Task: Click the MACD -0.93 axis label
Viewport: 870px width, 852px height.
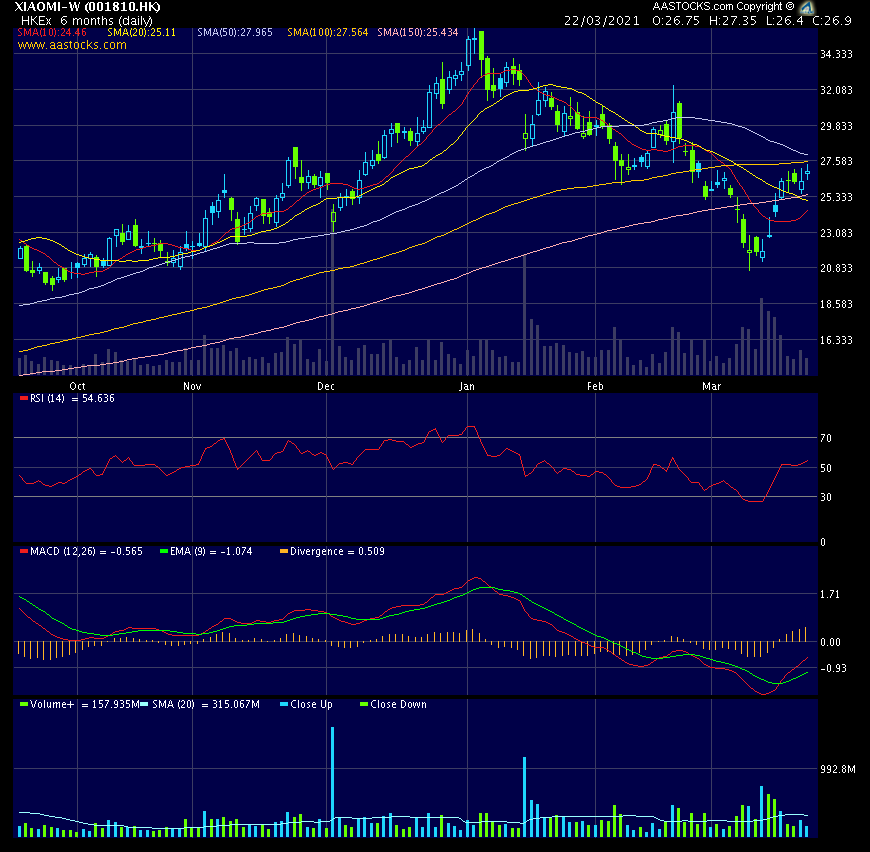Action: [x=831, y=668]
